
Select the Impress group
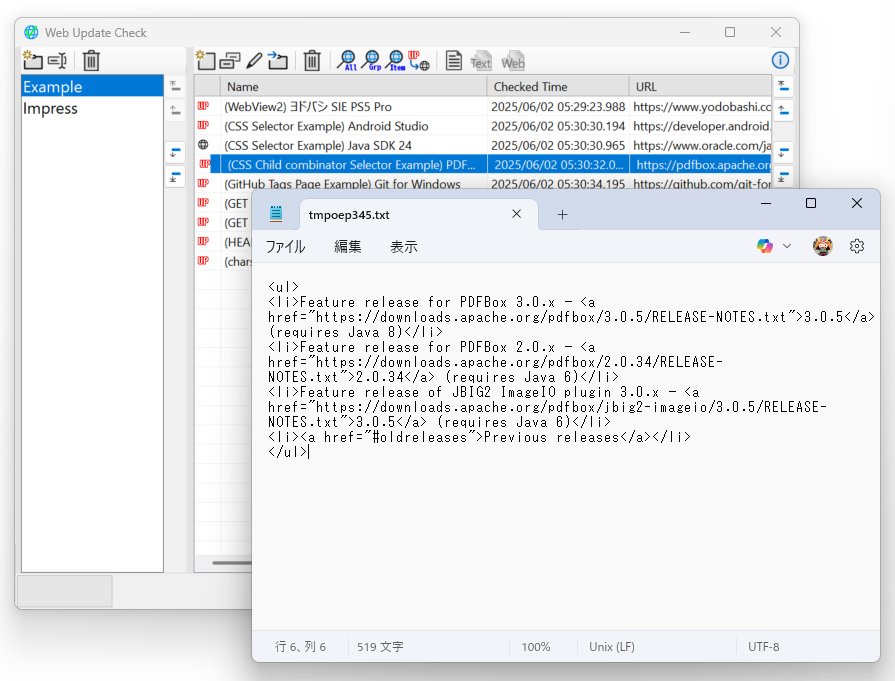(92, 108)
